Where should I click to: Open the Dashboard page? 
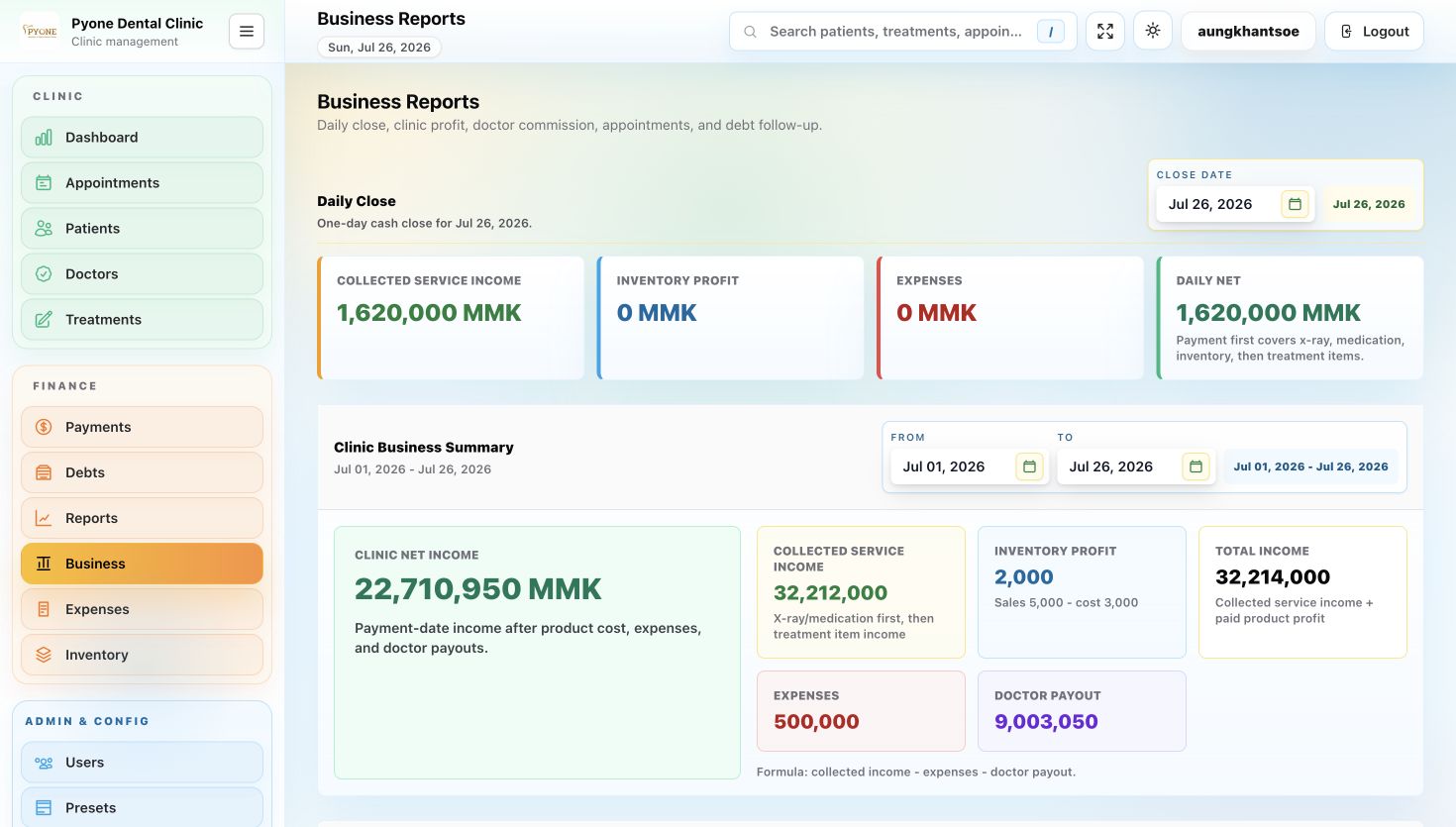click(142, 138)
